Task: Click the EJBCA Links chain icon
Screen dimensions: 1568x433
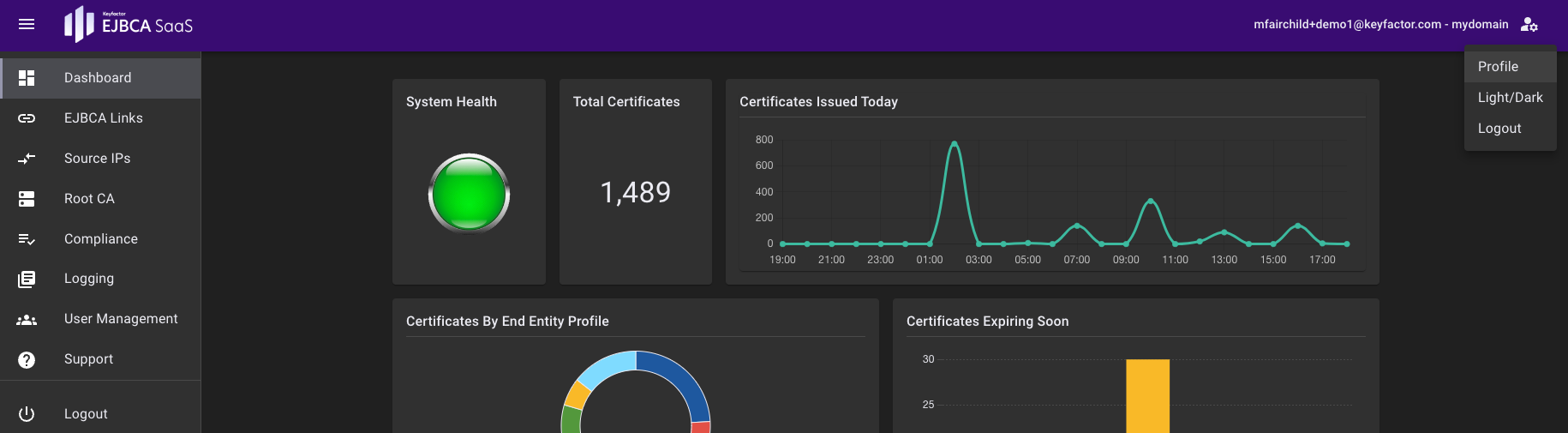Action: click(x=27, y=118)
